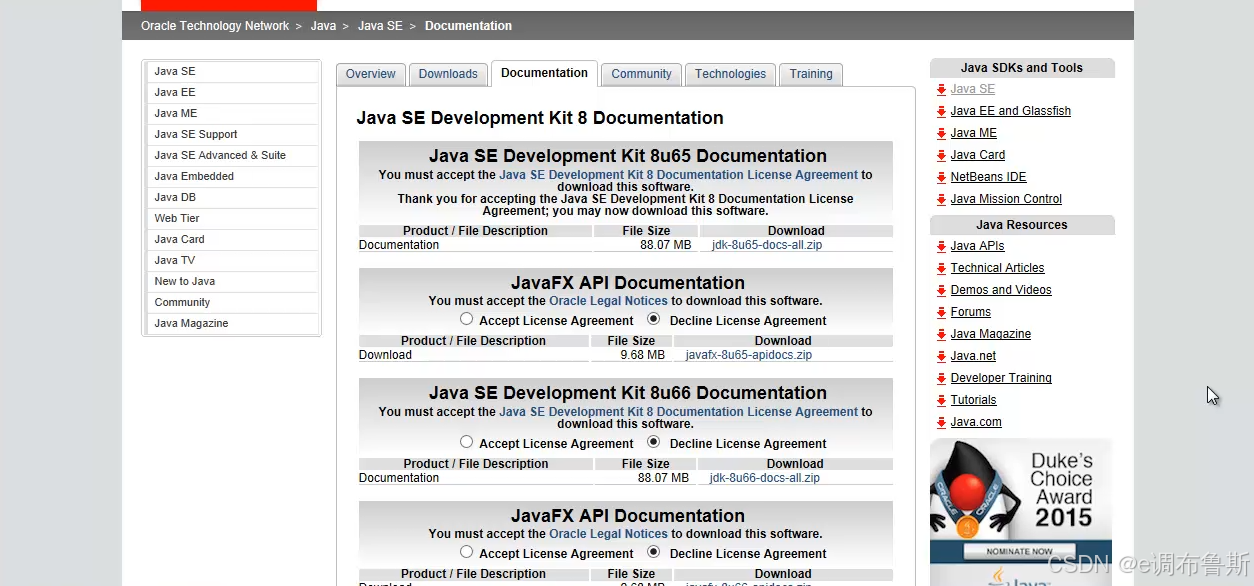
Task: Accept license agreement for JDK 8u66 Documentation
Action: coord(467,442)
